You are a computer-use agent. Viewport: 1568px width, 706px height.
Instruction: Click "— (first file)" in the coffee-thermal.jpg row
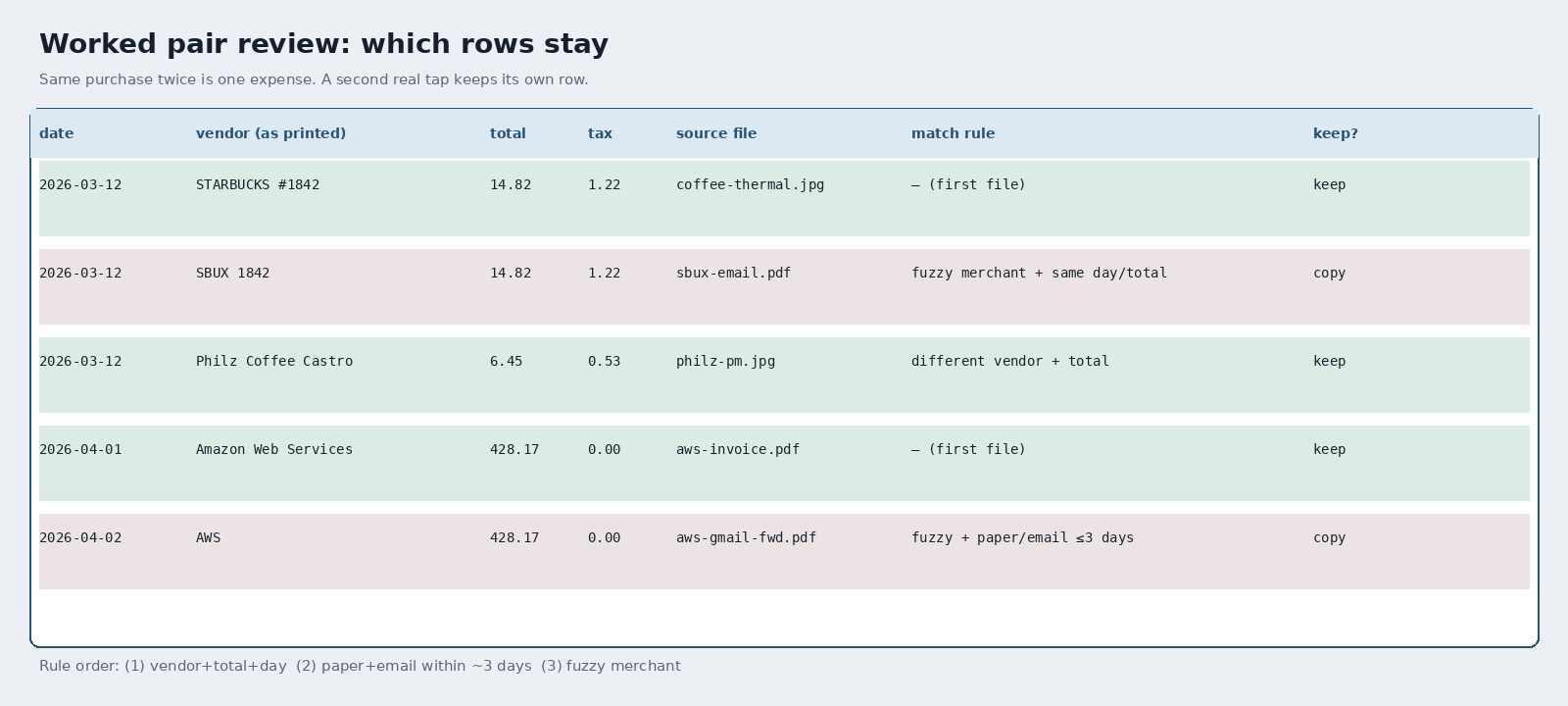click(x=968, y=184)
